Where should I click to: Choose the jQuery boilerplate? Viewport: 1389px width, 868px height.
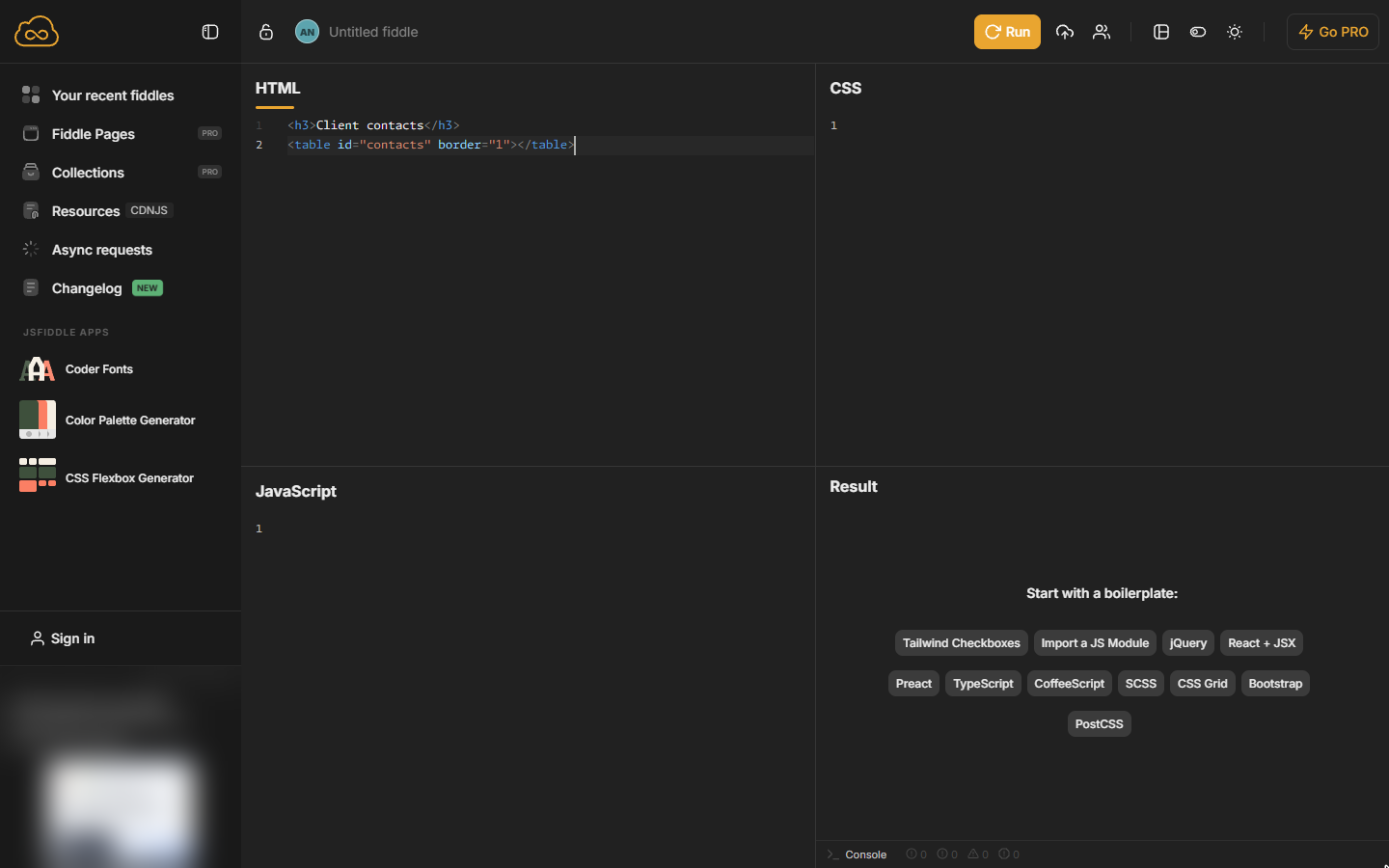[x=1188, y=643]
